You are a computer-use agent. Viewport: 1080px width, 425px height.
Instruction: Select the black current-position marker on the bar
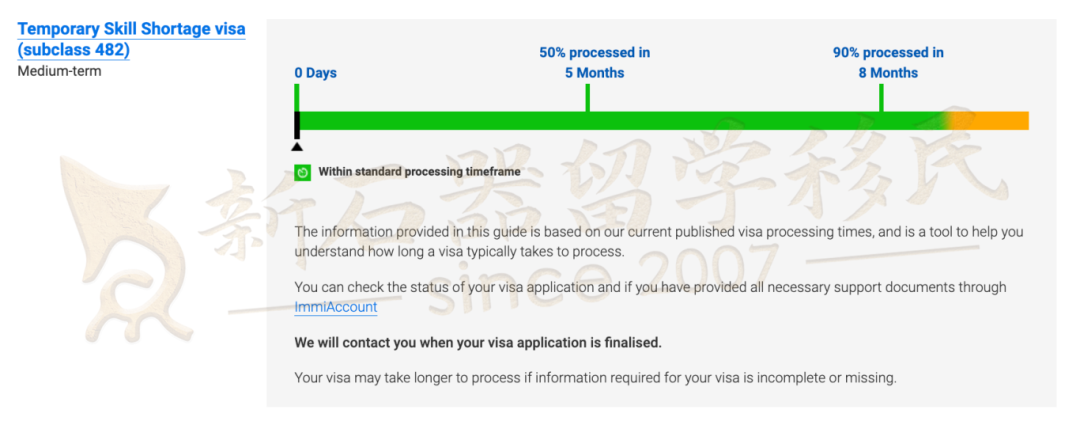click(x=297, y=125)
